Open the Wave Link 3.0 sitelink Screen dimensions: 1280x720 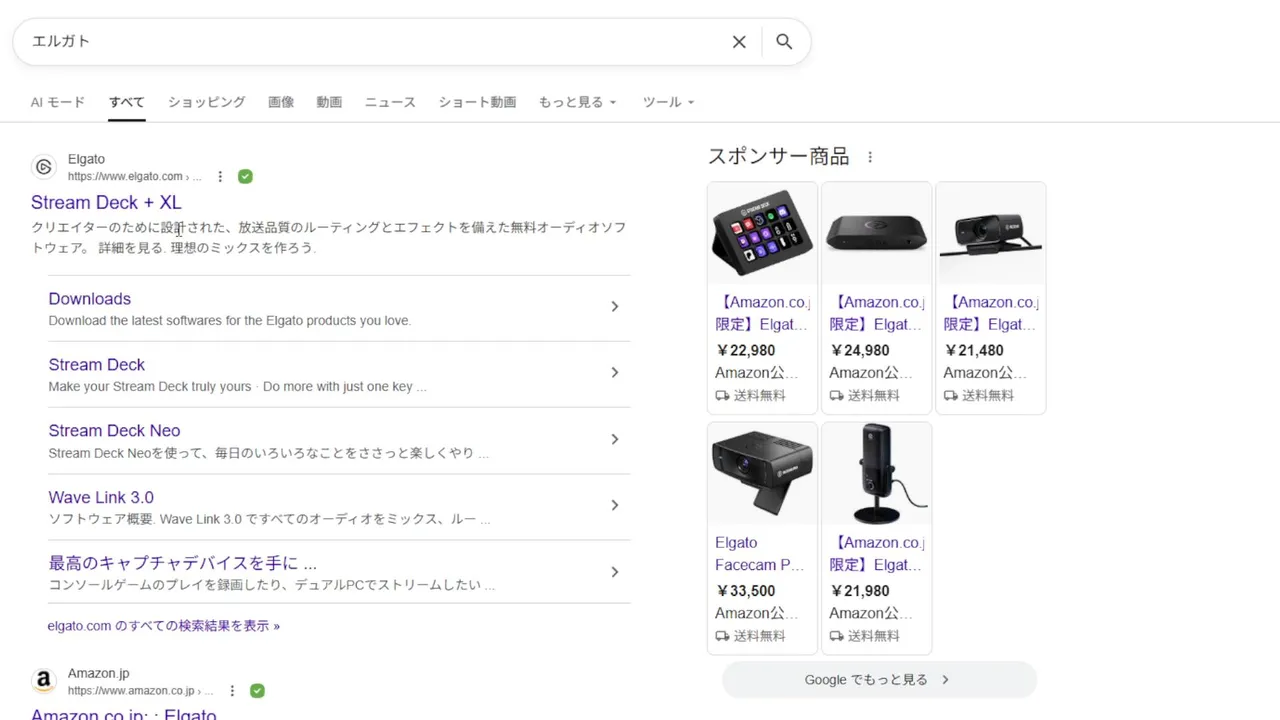coord(101,497)
